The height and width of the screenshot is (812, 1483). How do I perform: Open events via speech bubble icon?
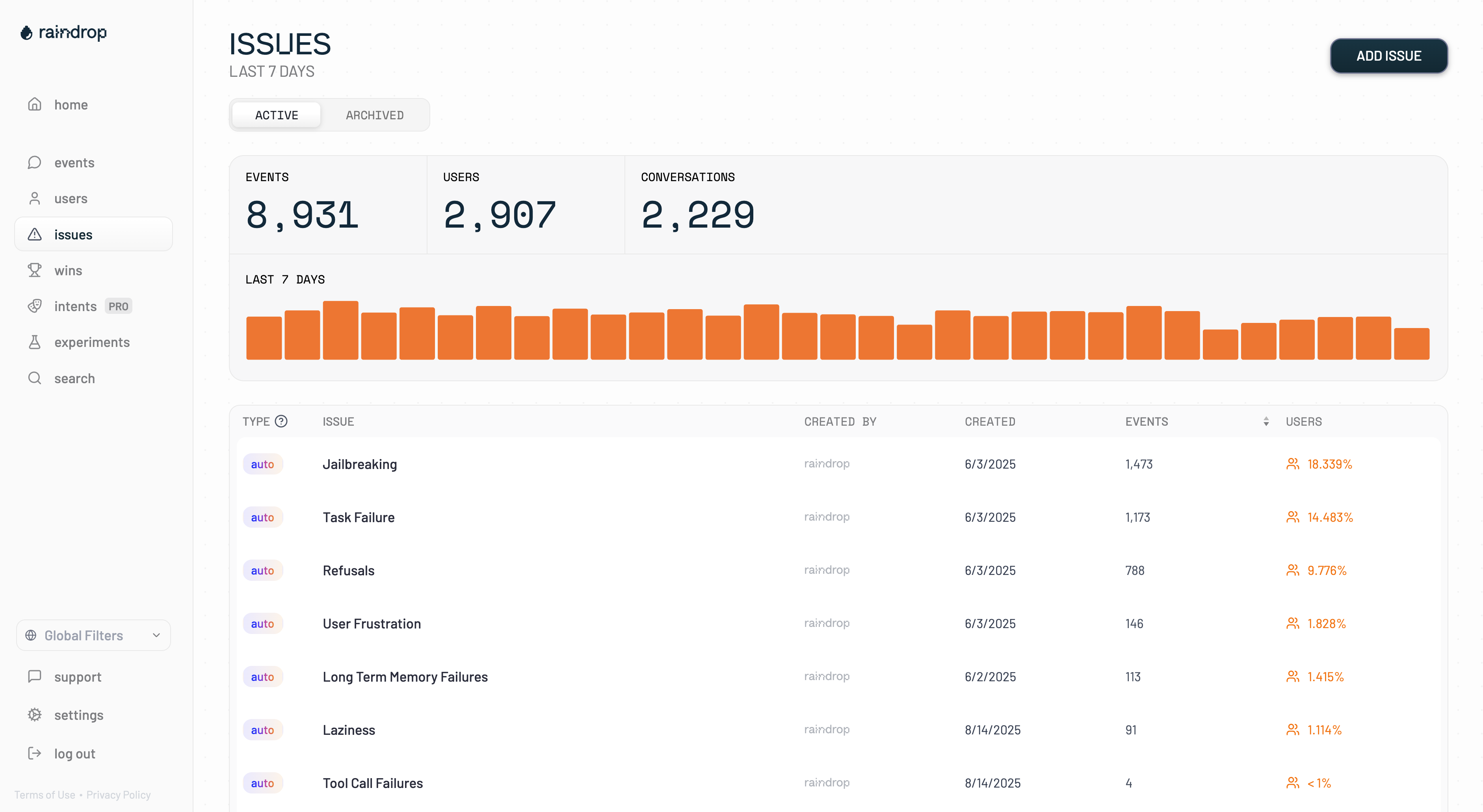35,162
